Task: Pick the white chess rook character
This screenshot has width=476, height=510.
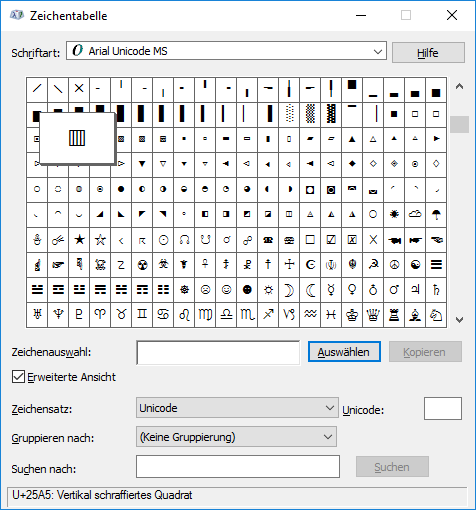Action: click(x=394, y=315)
